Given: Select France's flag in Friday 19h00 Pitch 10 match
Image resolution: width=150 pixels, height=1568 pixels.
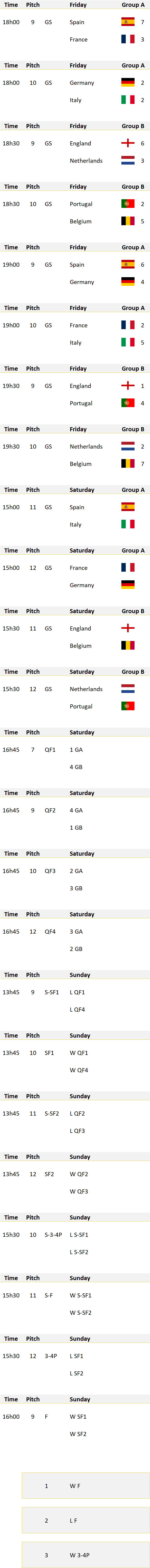Looking at the screenshot, I should click(x=127, y=325).
